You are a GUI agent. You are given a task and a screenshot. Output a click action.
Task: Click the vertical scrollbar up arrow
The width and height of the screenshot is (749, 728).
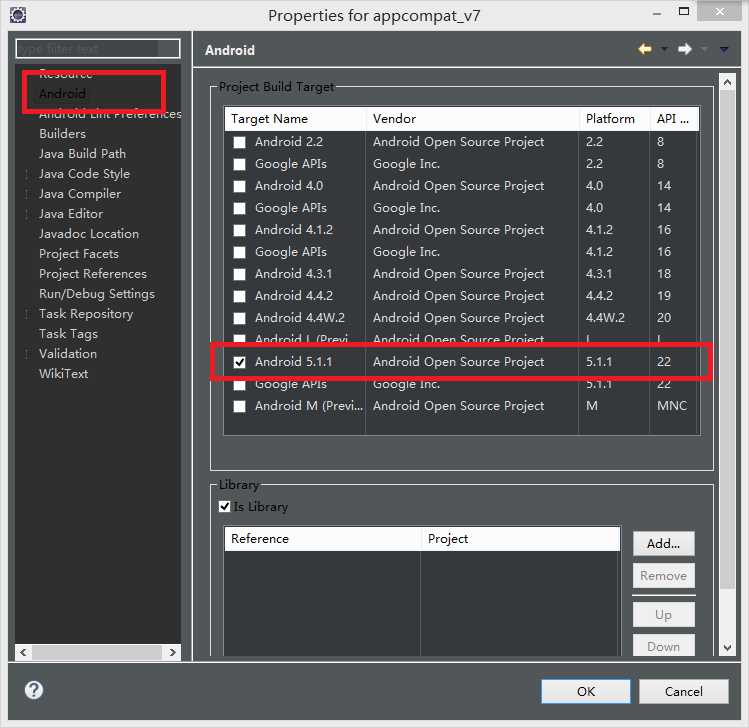[727, 82]
